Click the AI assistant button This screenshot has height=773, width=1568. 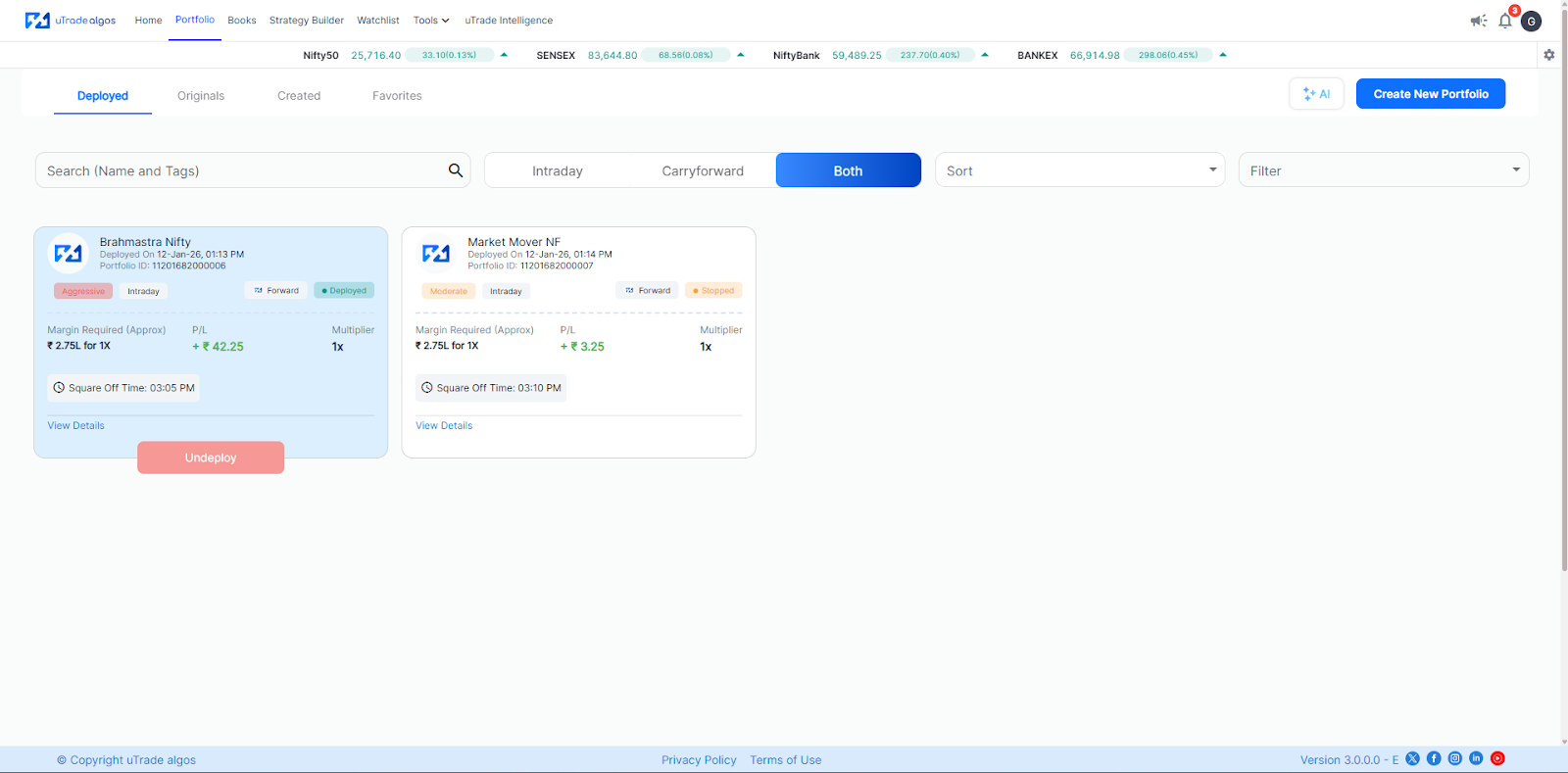point(1316,94)
